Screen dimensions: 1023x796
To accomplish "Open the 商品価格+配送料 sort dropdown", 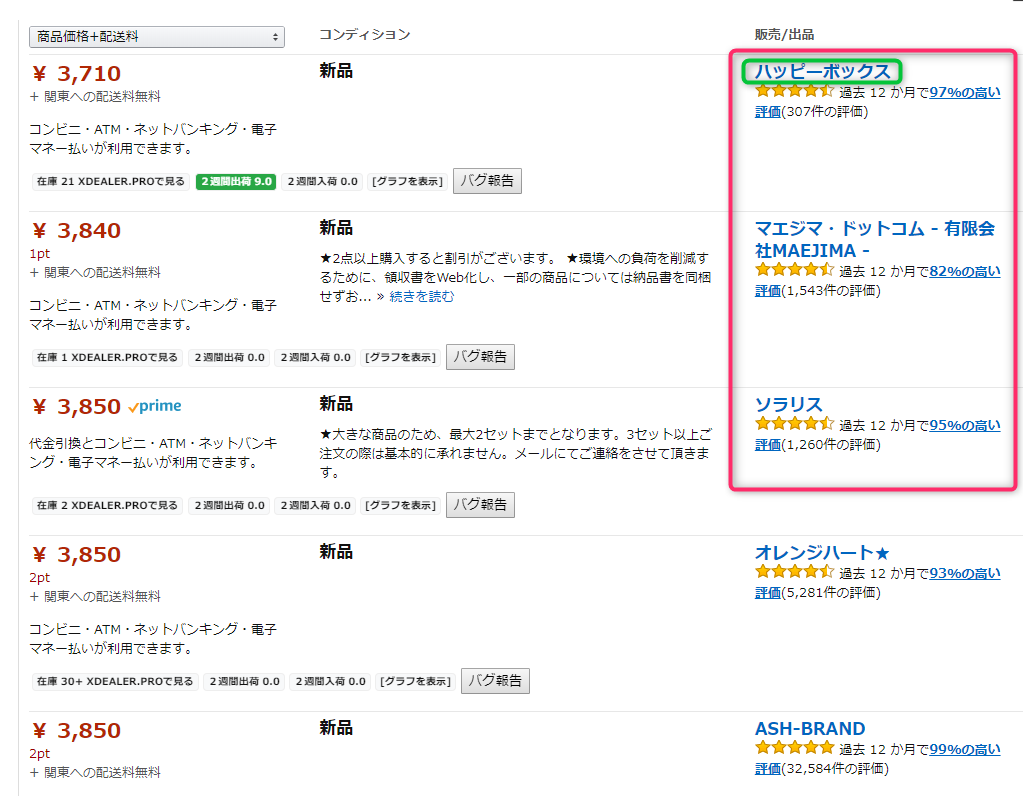I will pos(157,37).
